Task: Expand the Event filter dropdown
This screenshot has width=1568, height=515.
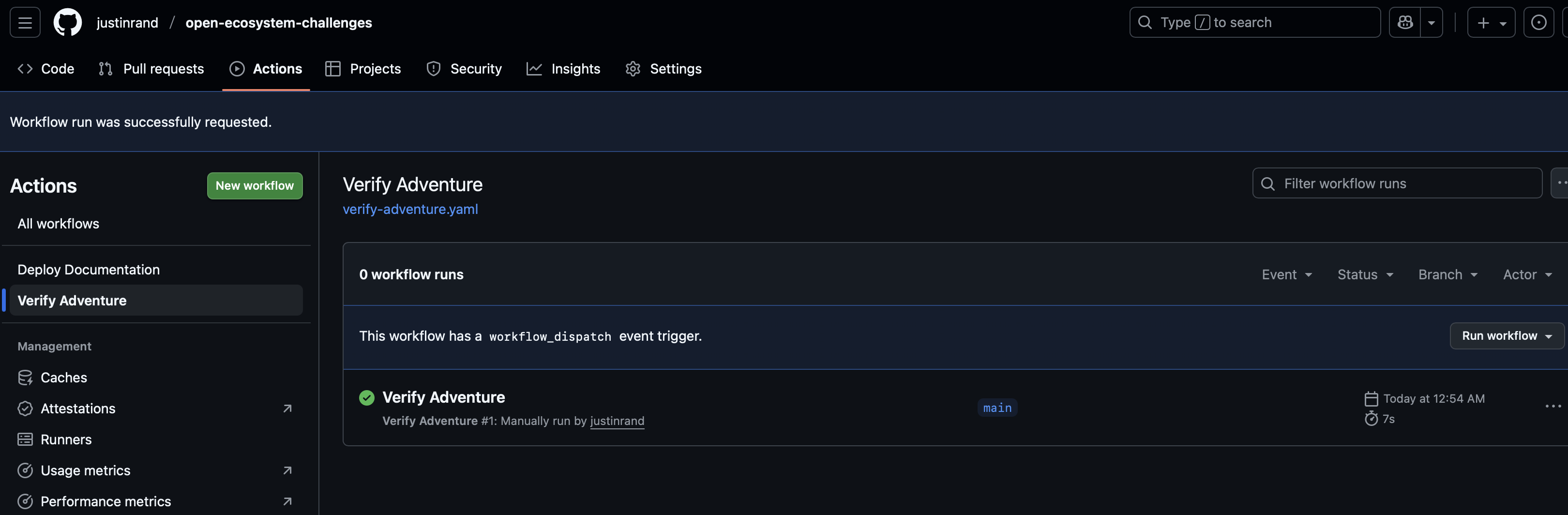Action: click(x=1286, y=274)
